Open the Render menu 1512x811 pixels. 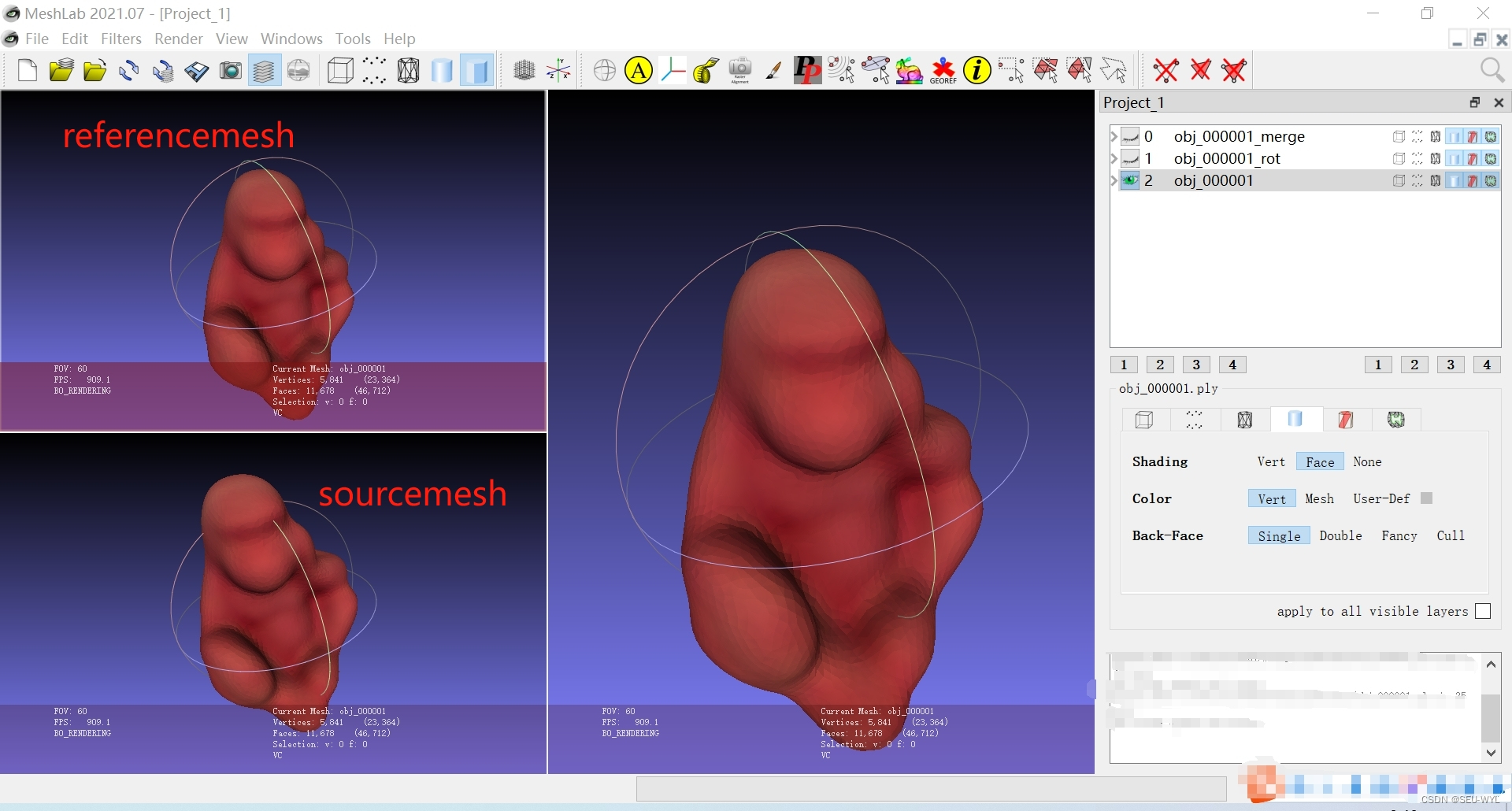coord(179,39)
